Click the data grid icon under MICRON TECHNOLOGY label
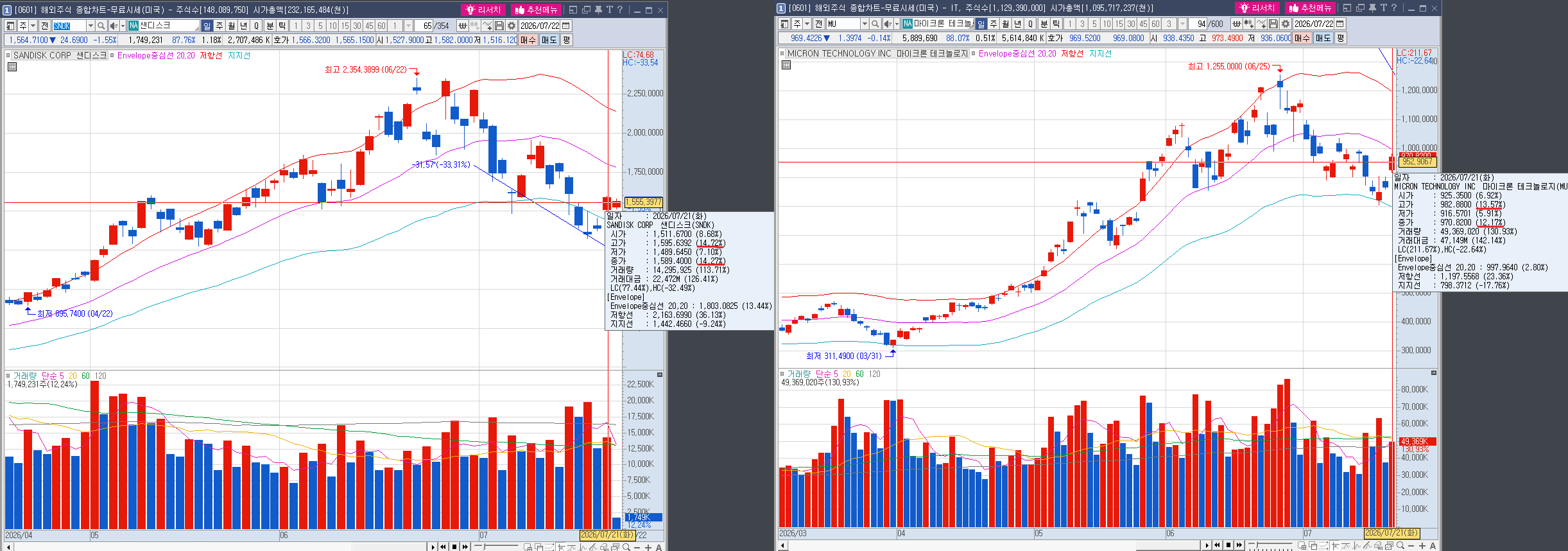The image size is (1568, 551). click(786, 64)
